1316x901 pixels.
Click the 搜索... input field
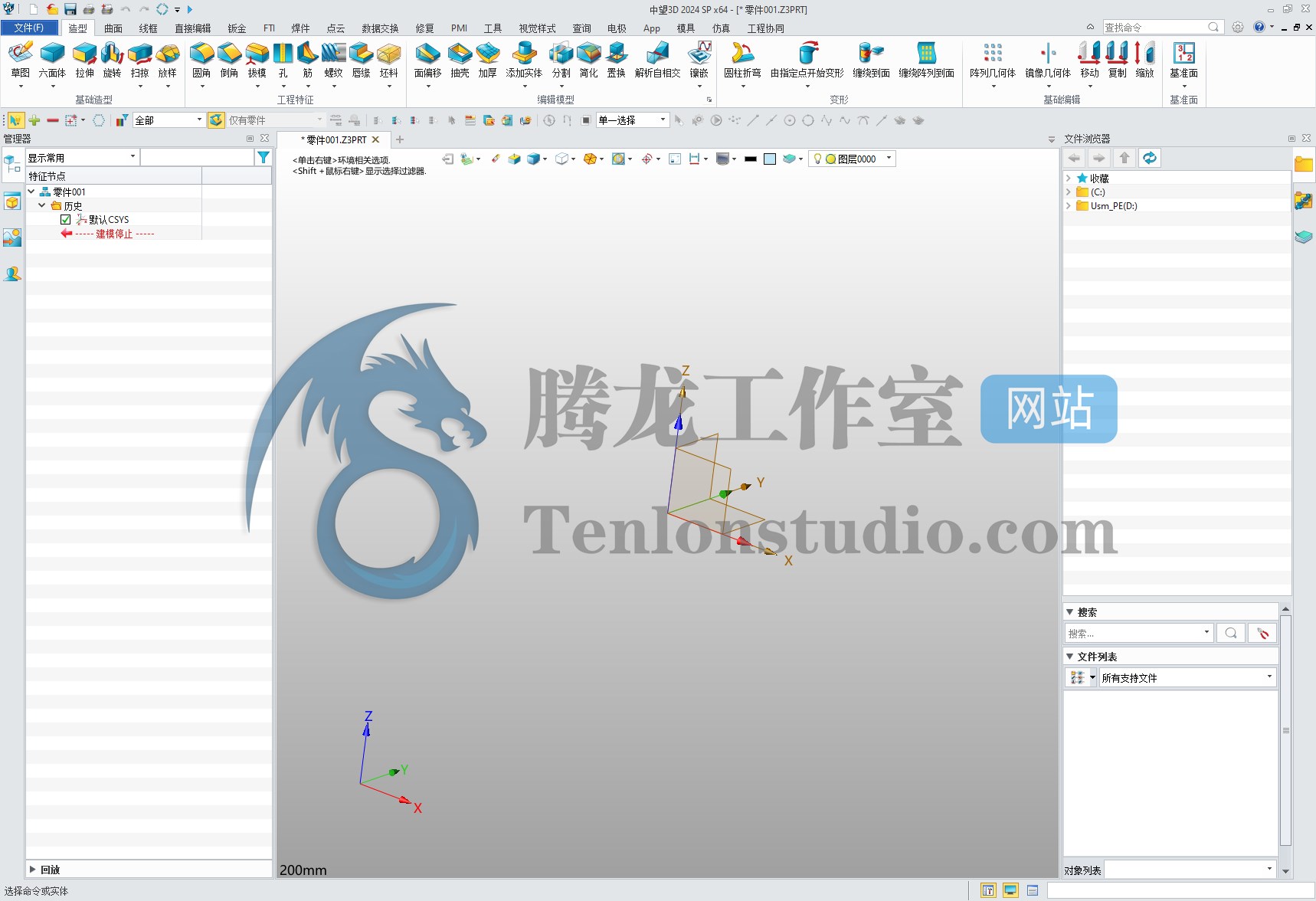(1138, 633)
